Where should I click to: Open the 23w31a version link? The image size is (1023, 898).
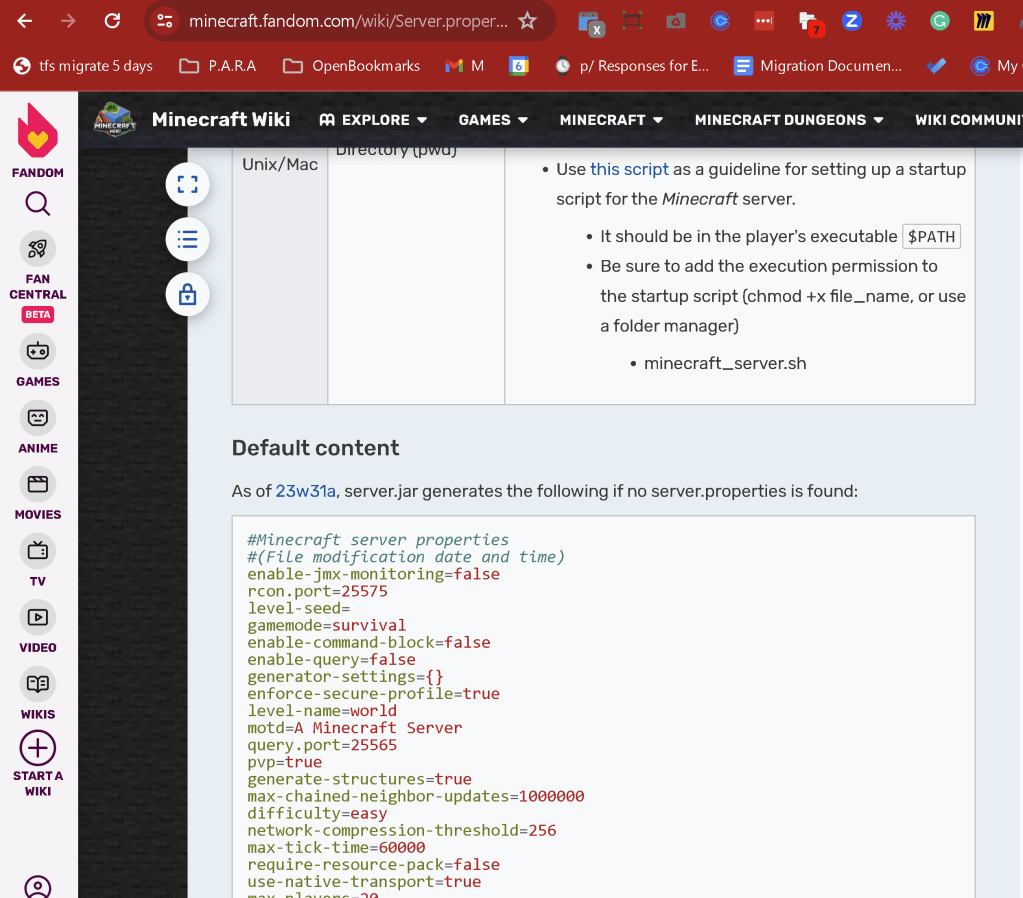tap(305, 491)
